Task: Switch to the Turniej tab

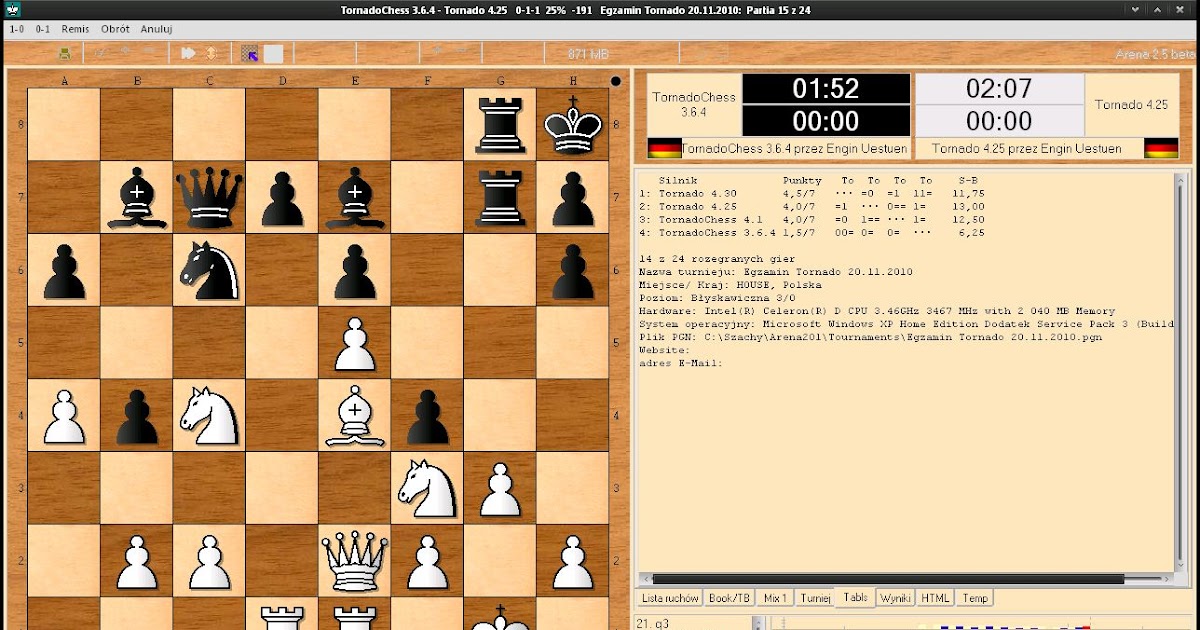Action: click(x=815, y=598)
